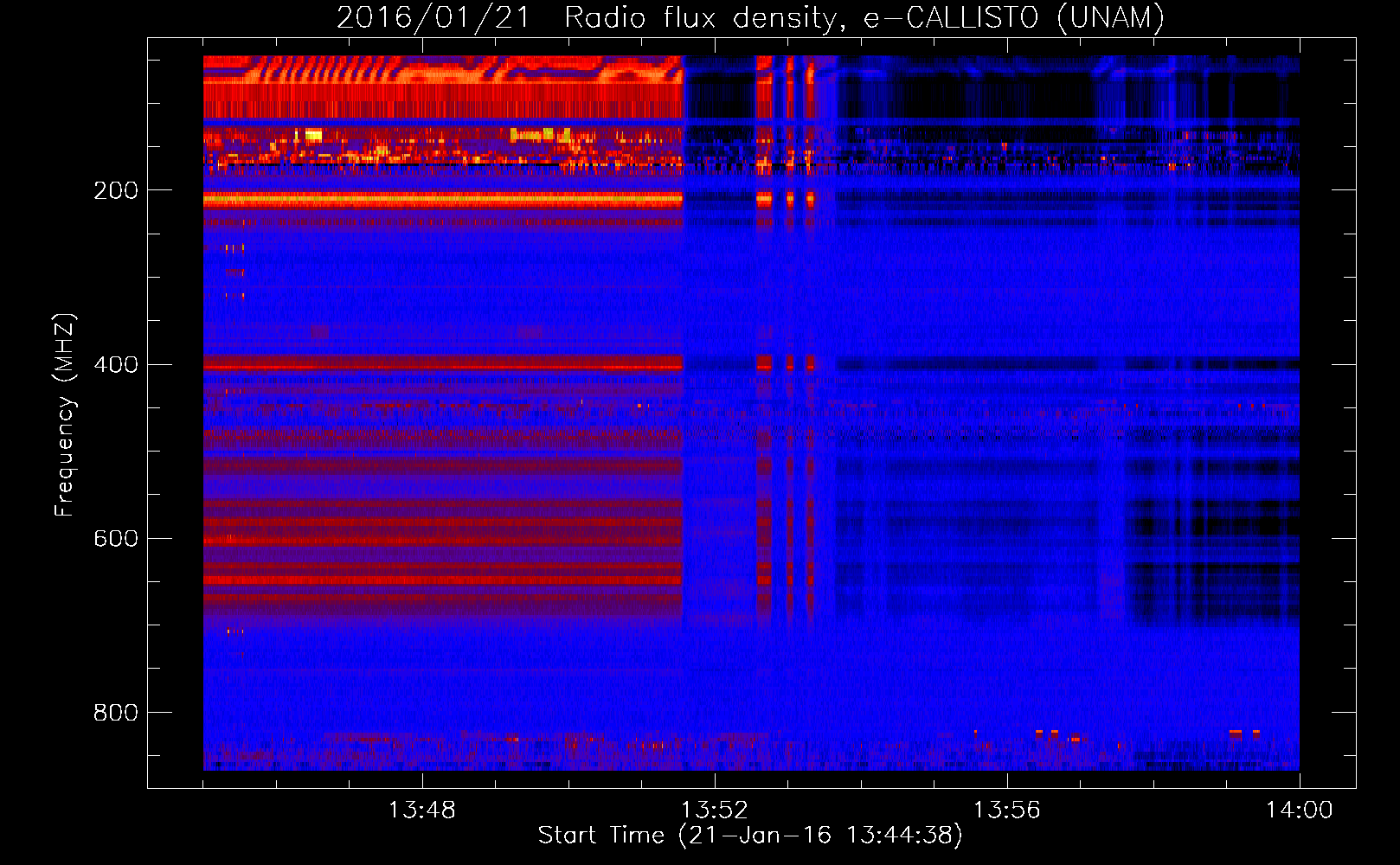Screen dimensions: 1400x865
Task: Click the 'Start Time (21-Jan-16 13:44:38)' x-axis label
Action: [750, 836]
